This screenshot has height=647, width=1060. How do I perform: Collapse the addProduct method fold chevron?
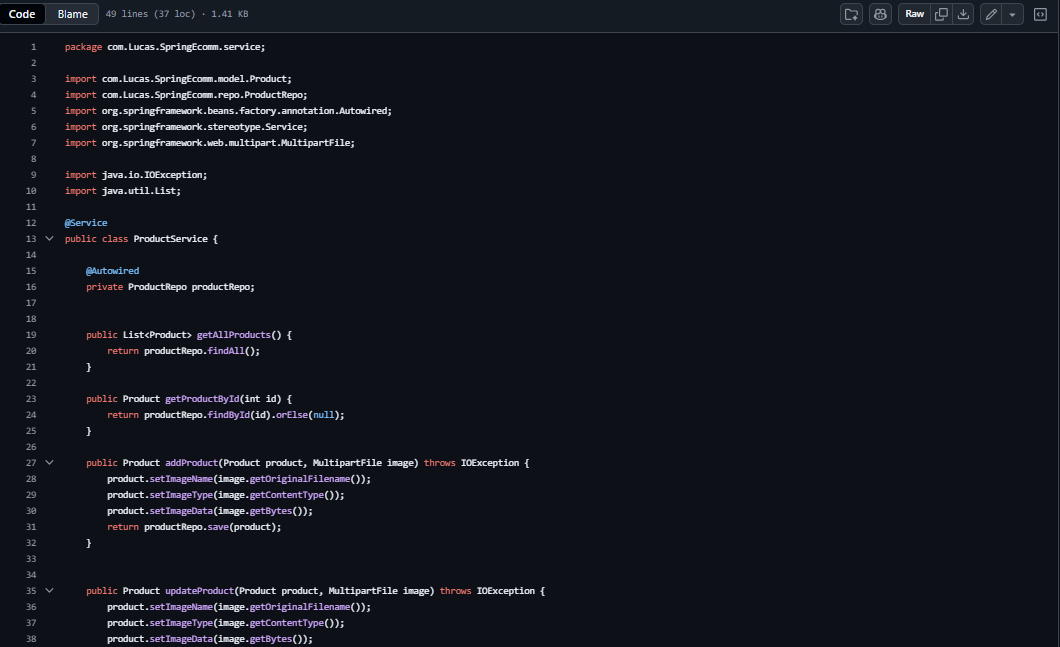(x=49, y=463)
